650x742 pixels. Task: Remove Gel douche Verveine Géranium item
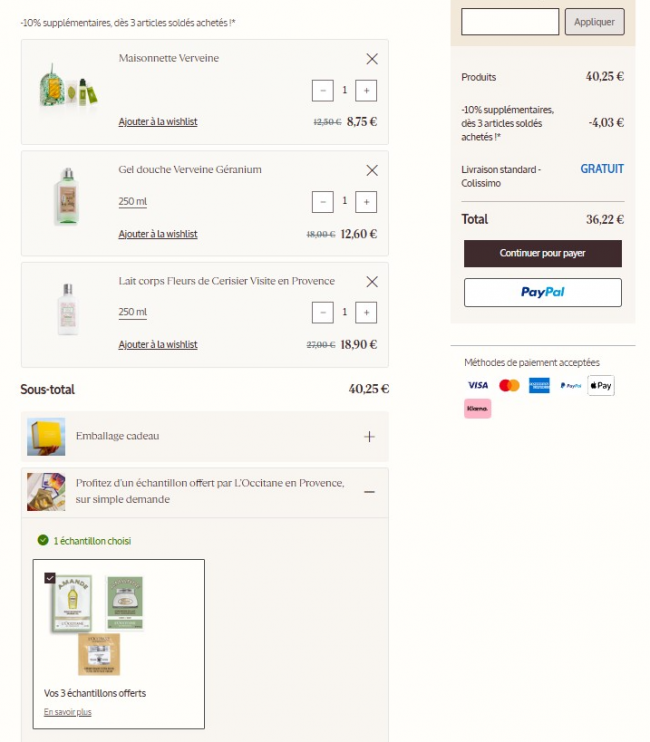[x=372, y=170]
